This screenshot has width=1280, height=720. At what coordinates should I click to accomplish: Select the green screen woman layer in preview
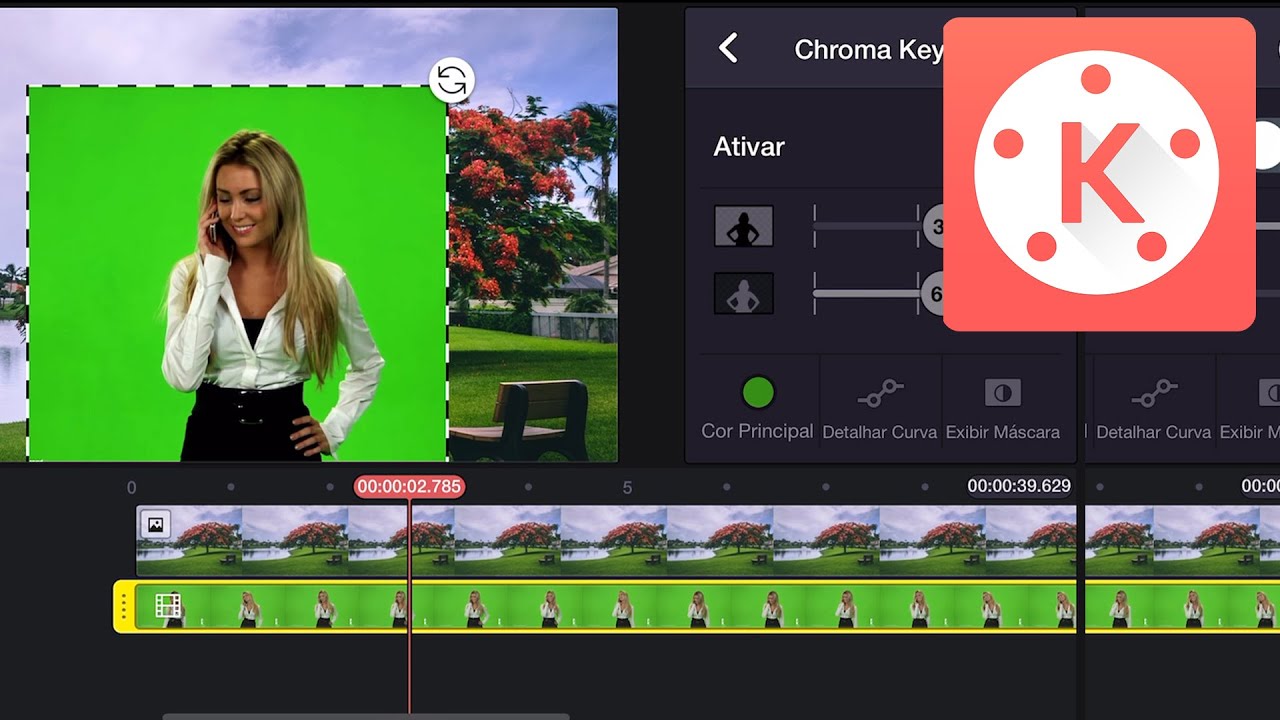tap(237, 273)
